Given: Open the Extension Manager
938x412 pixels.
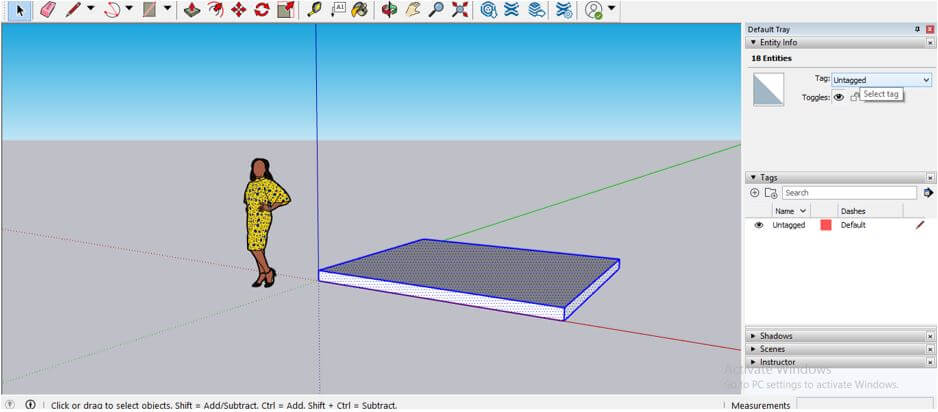Looking at the screenshot, I should tap(564, 10).
